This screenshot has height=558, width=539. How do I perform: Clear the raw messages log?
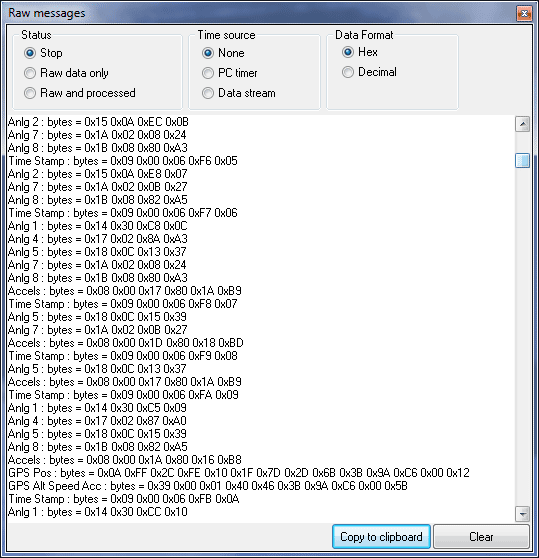point(481,536)
